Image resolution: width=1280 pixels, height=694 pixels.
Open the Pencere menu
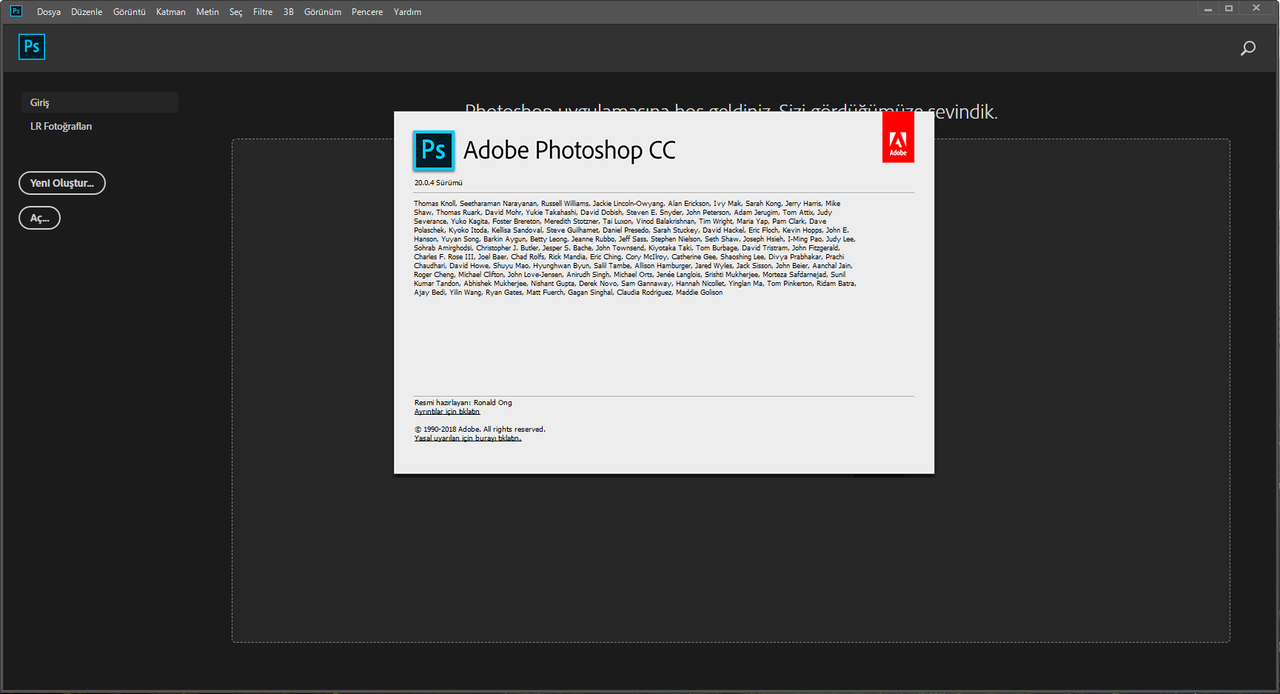[367, 12]
